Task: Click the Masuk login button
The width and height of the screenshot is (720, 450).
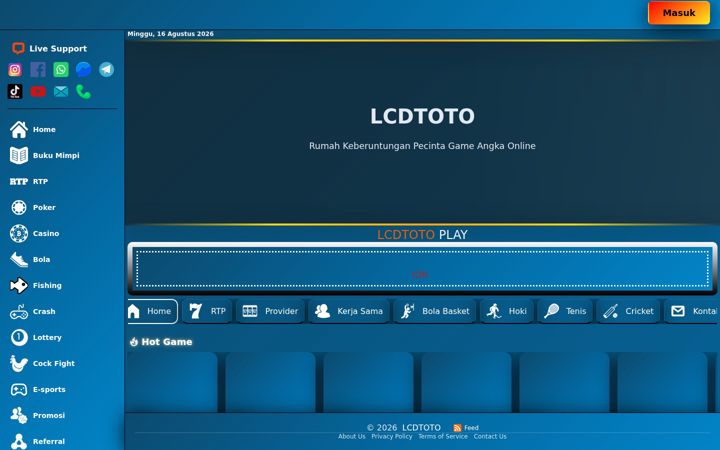Action: 679,13
